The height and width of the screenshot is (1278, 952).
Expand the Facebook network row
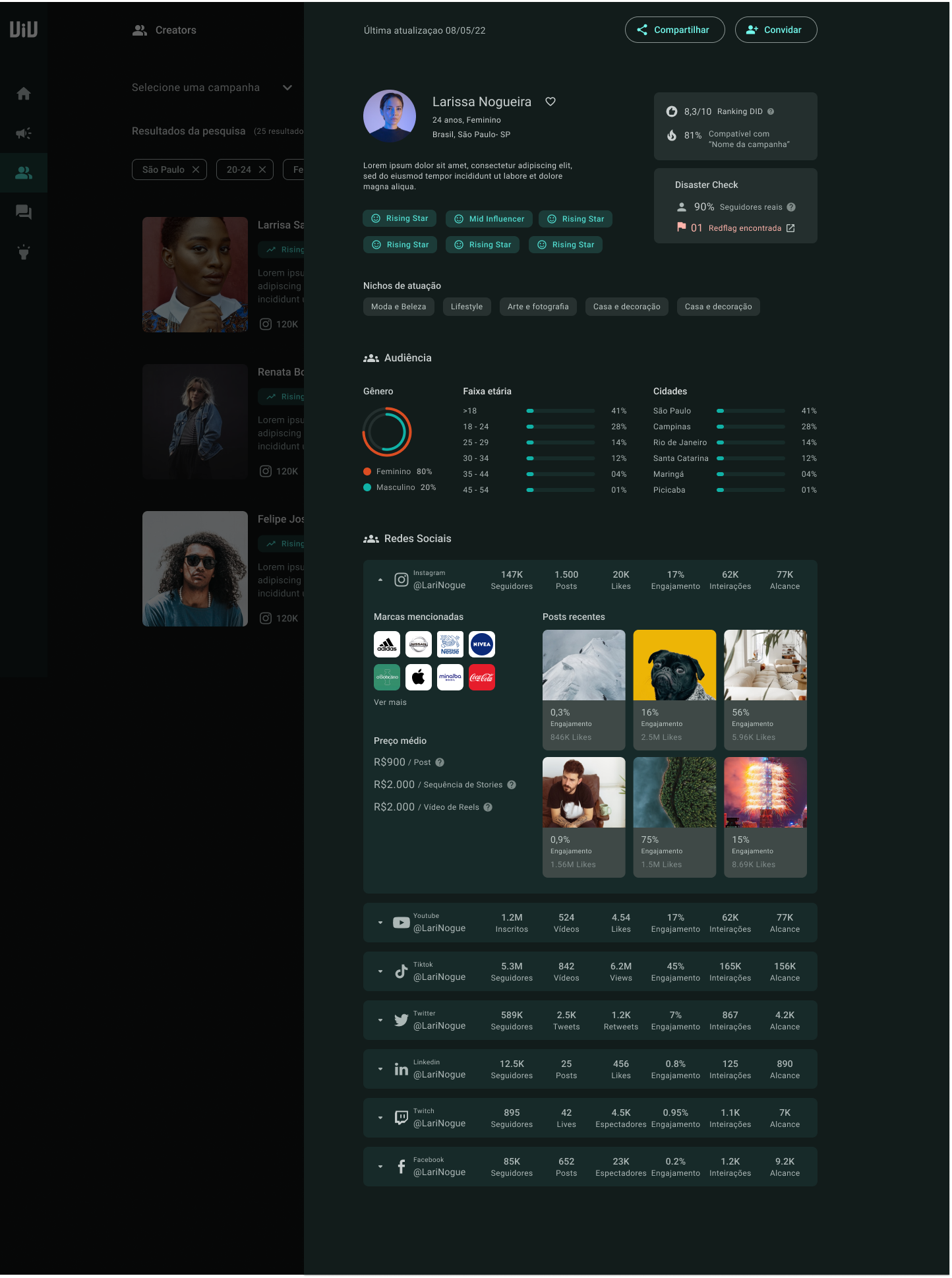[x=380, y=1167]
